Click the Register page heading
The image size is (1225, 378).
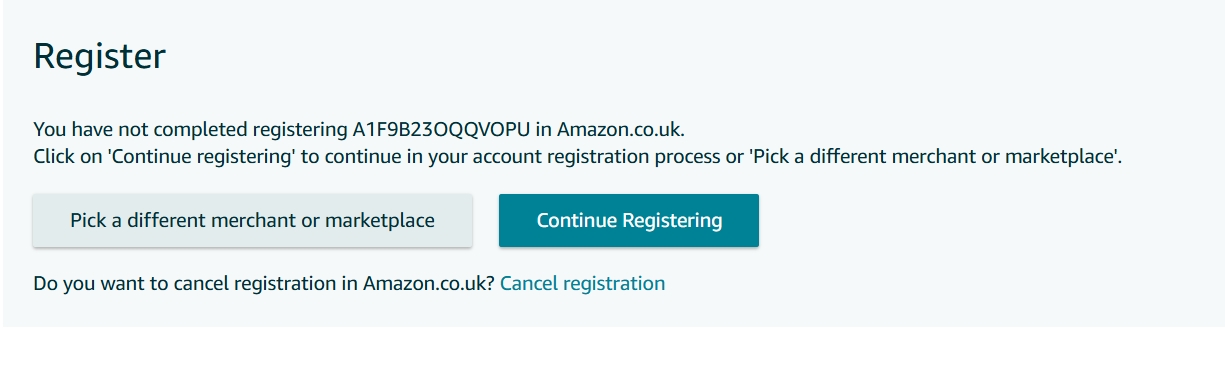pyautogui.click(x=99, y=57)
